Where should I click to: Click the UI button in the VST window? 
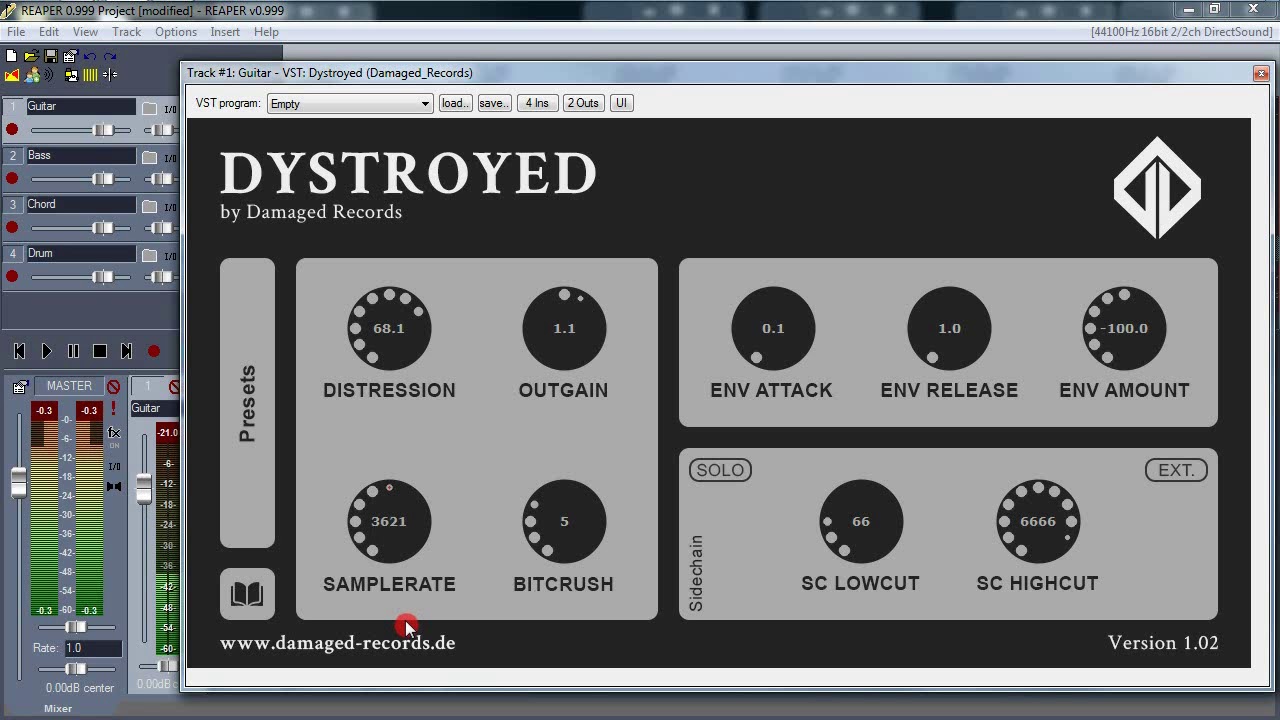[621, 103]
